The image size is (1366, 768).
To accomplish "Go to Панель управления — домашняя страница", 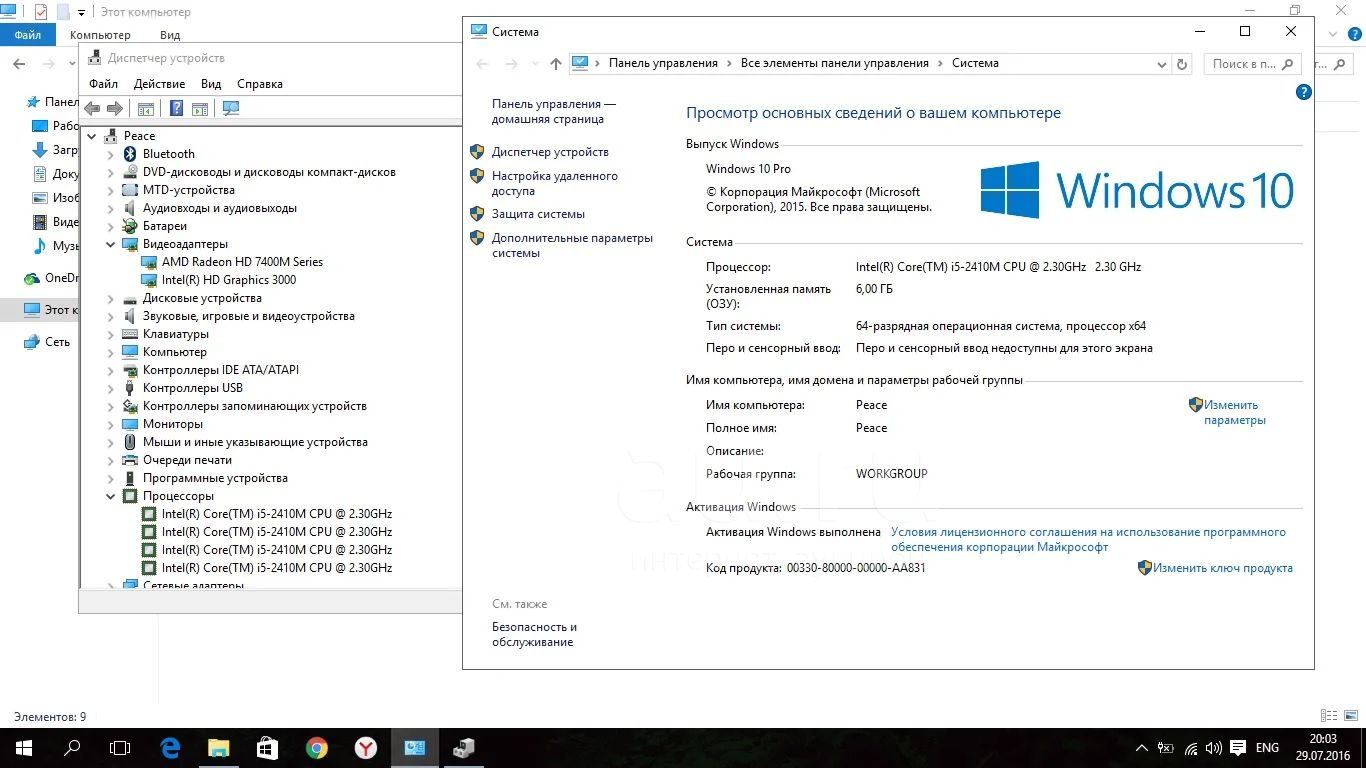I will point(554,111).
